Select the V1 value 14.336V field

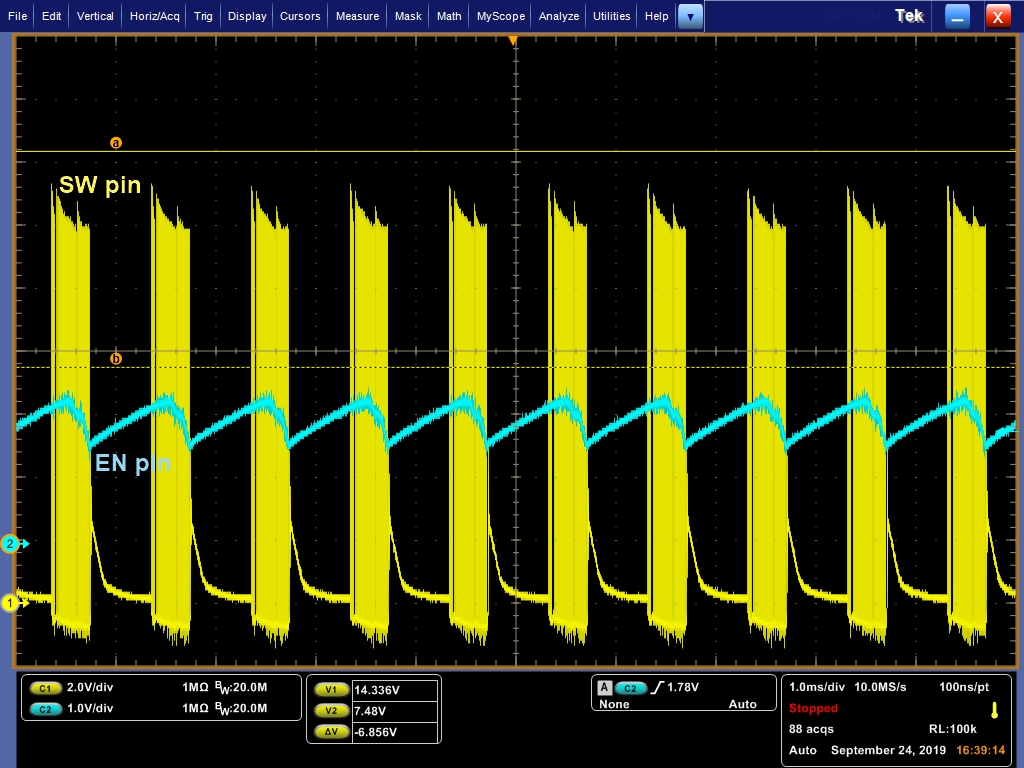(394, 690)
